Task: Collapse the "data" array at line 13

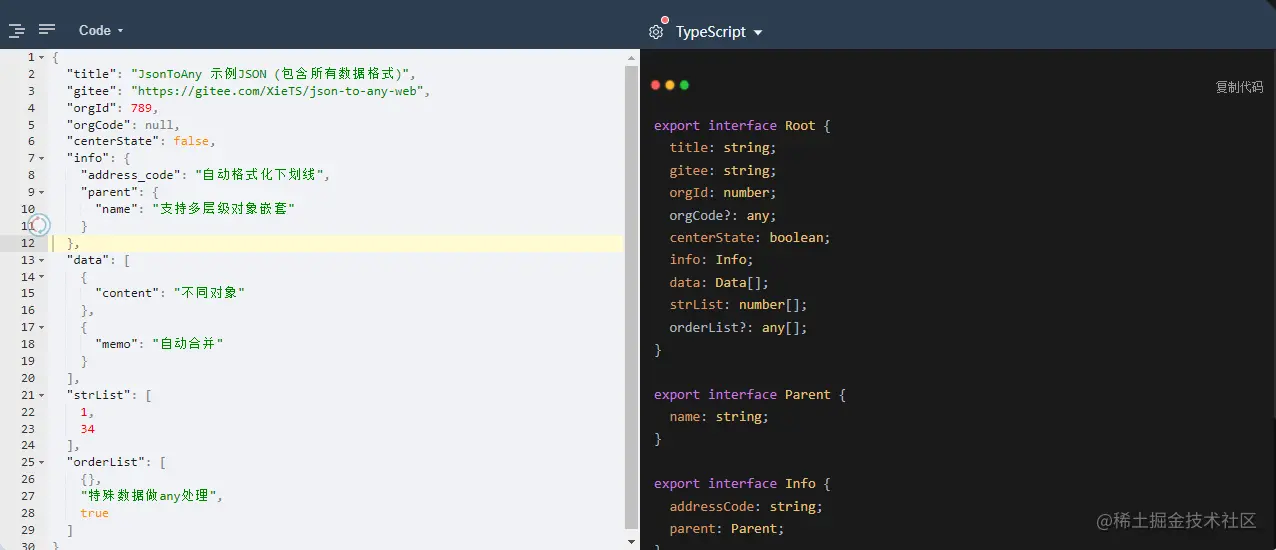Action: (x=41, y=260)
